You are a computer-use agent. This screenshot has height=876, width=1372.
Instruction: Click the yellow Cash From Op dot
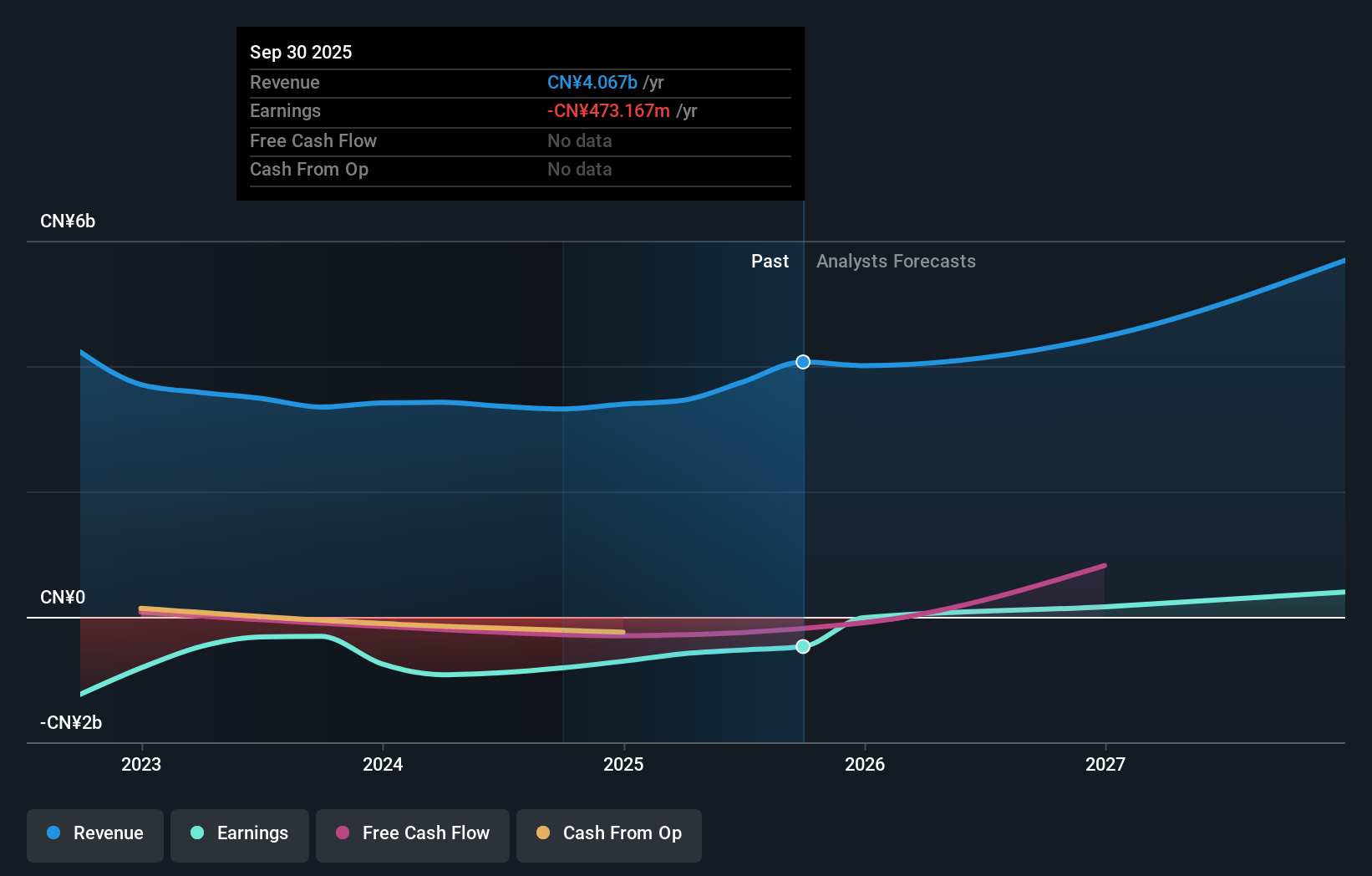pyautogui.click(x=543, y=833)
